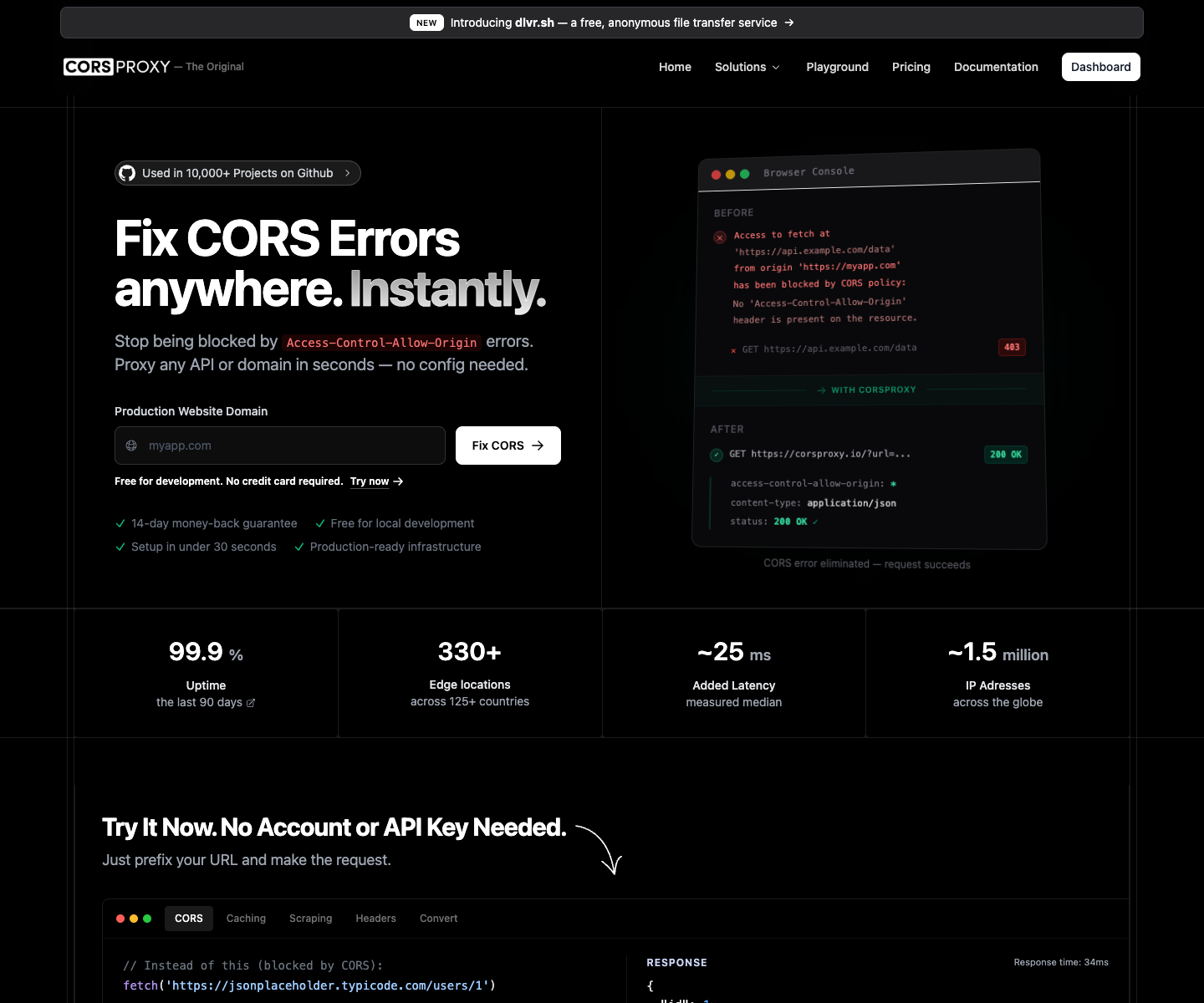Switch to the Caching tab
This screenshot has height=1003, width=1204.
(246, 919)
